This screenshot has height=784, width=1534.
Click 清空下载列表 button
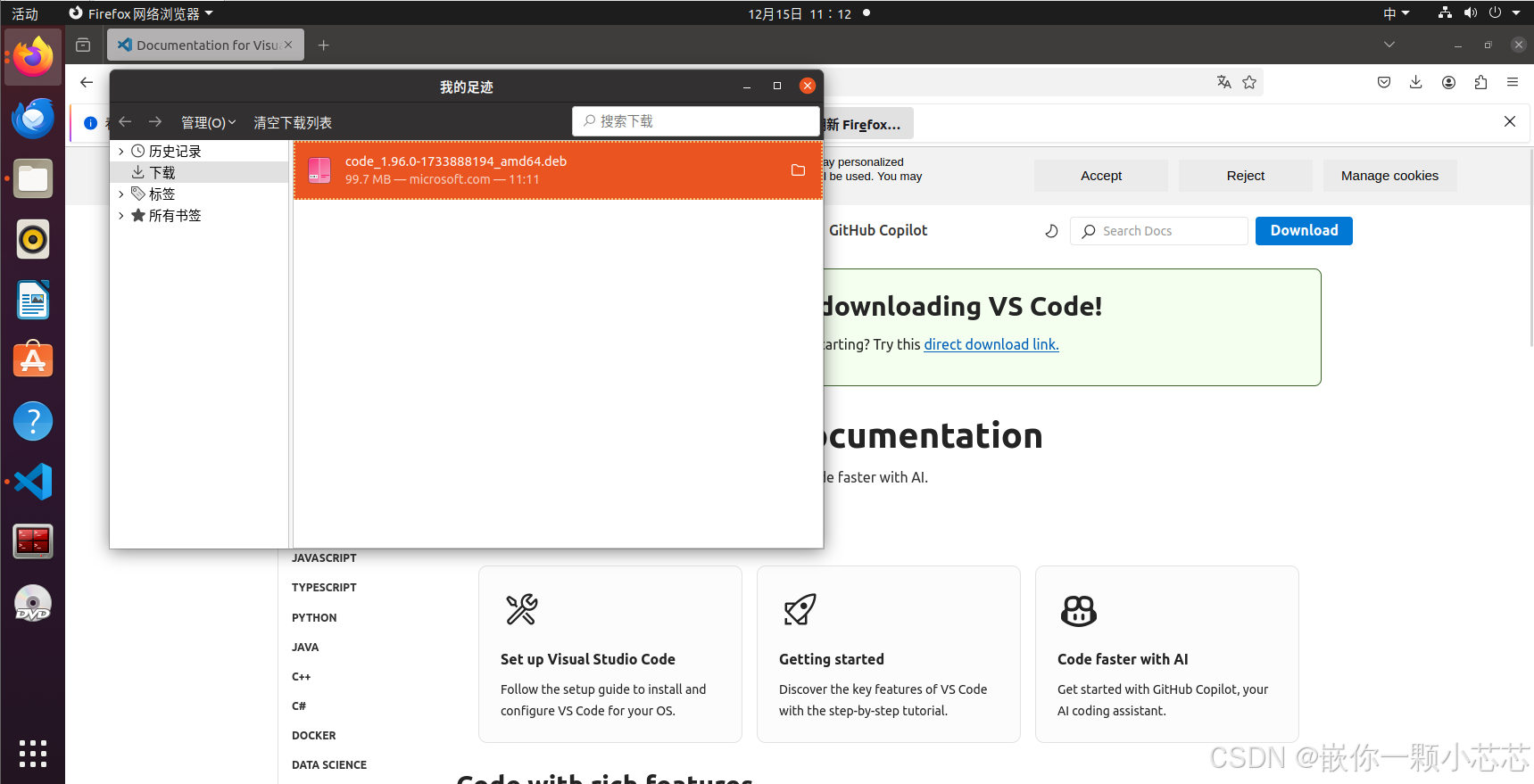(x=293, y=122)
